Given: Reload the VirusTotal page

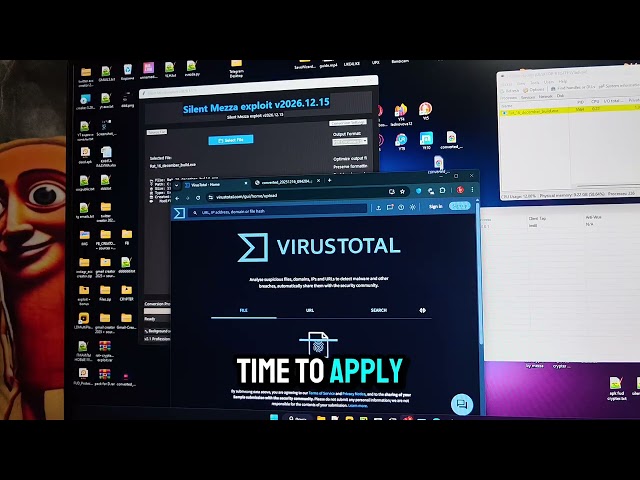Looking at the screenshot, I should click(198, 198).
